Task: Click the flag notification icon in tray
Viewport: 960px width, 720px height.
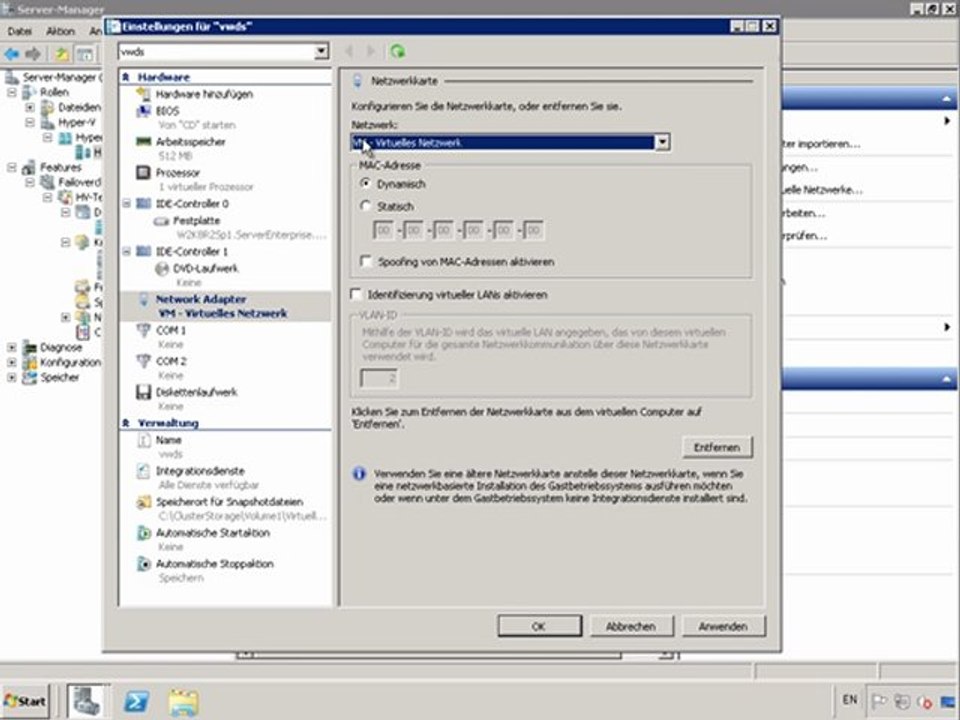Action: pyautogui.click(x=879, y=701)
